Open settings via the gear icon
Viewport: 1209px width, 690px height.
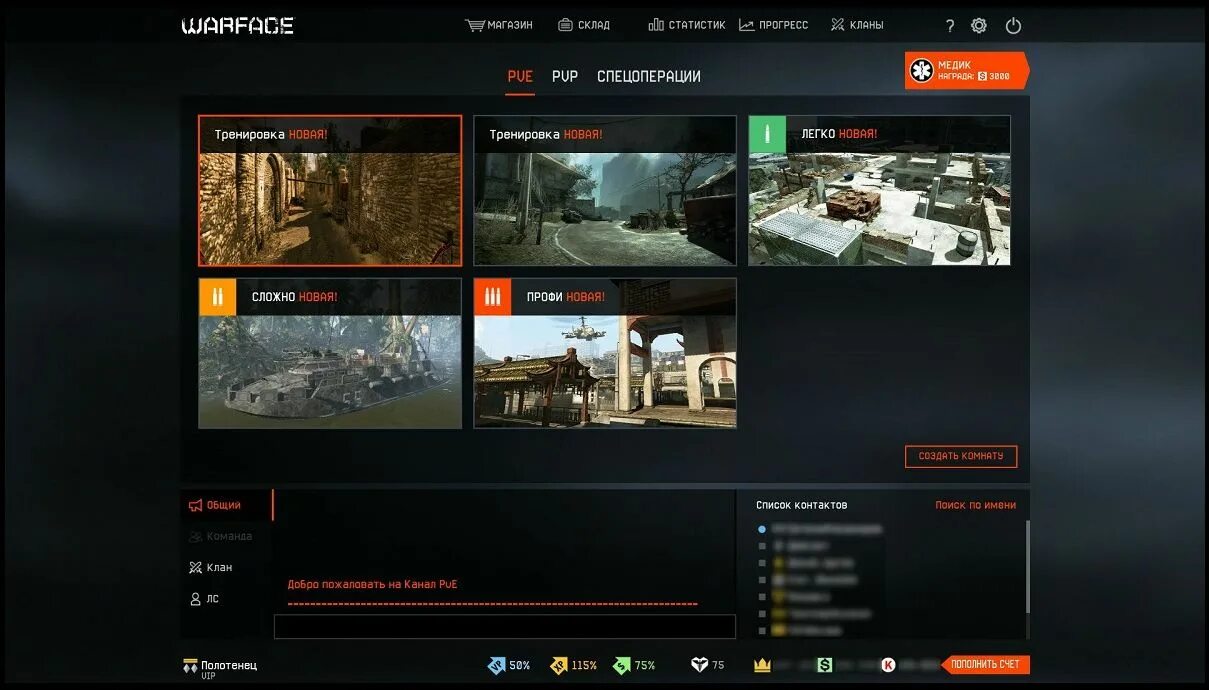pos(979,26)
